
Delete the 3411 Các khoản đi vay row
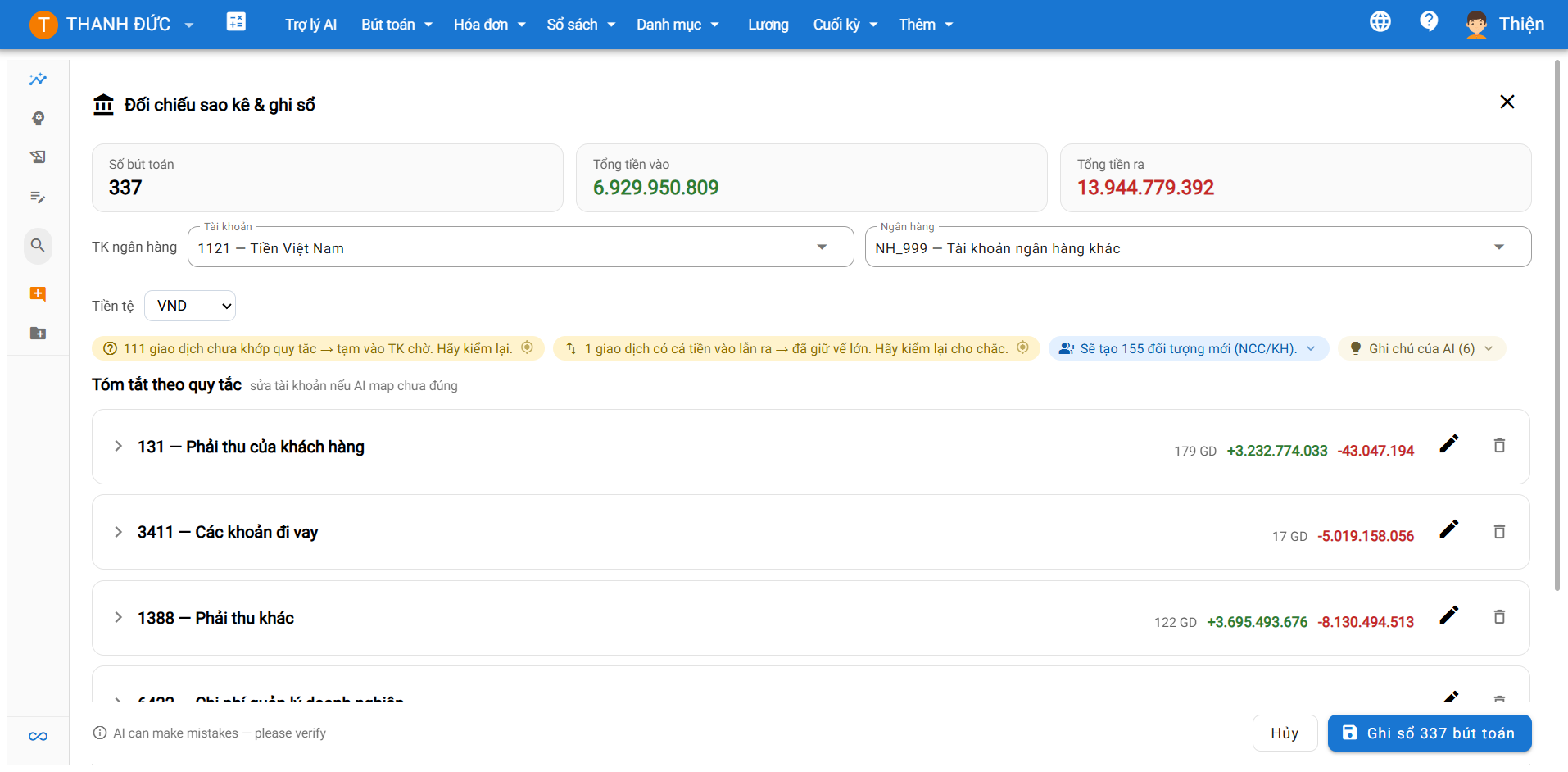coord(1499,532)
